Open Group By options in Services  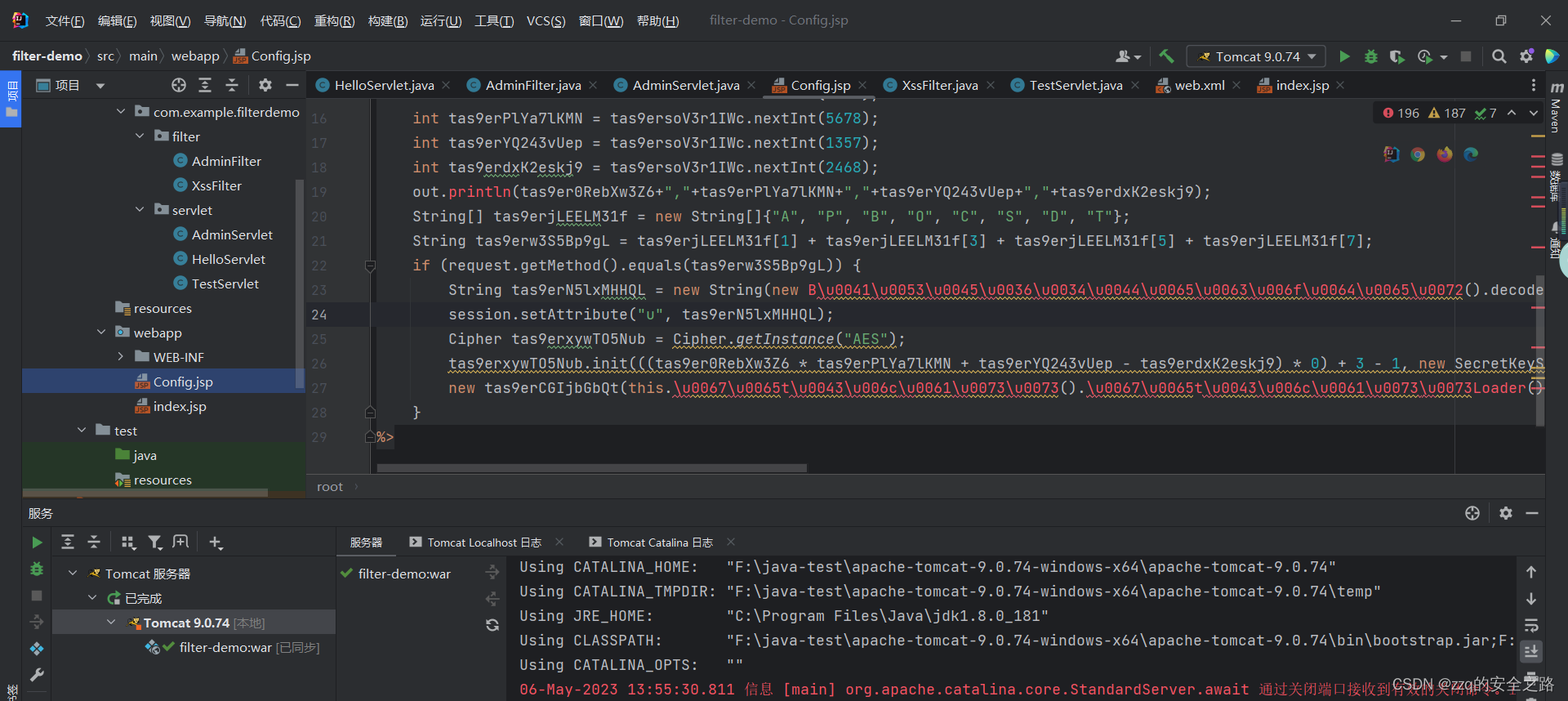pos(128,542)
